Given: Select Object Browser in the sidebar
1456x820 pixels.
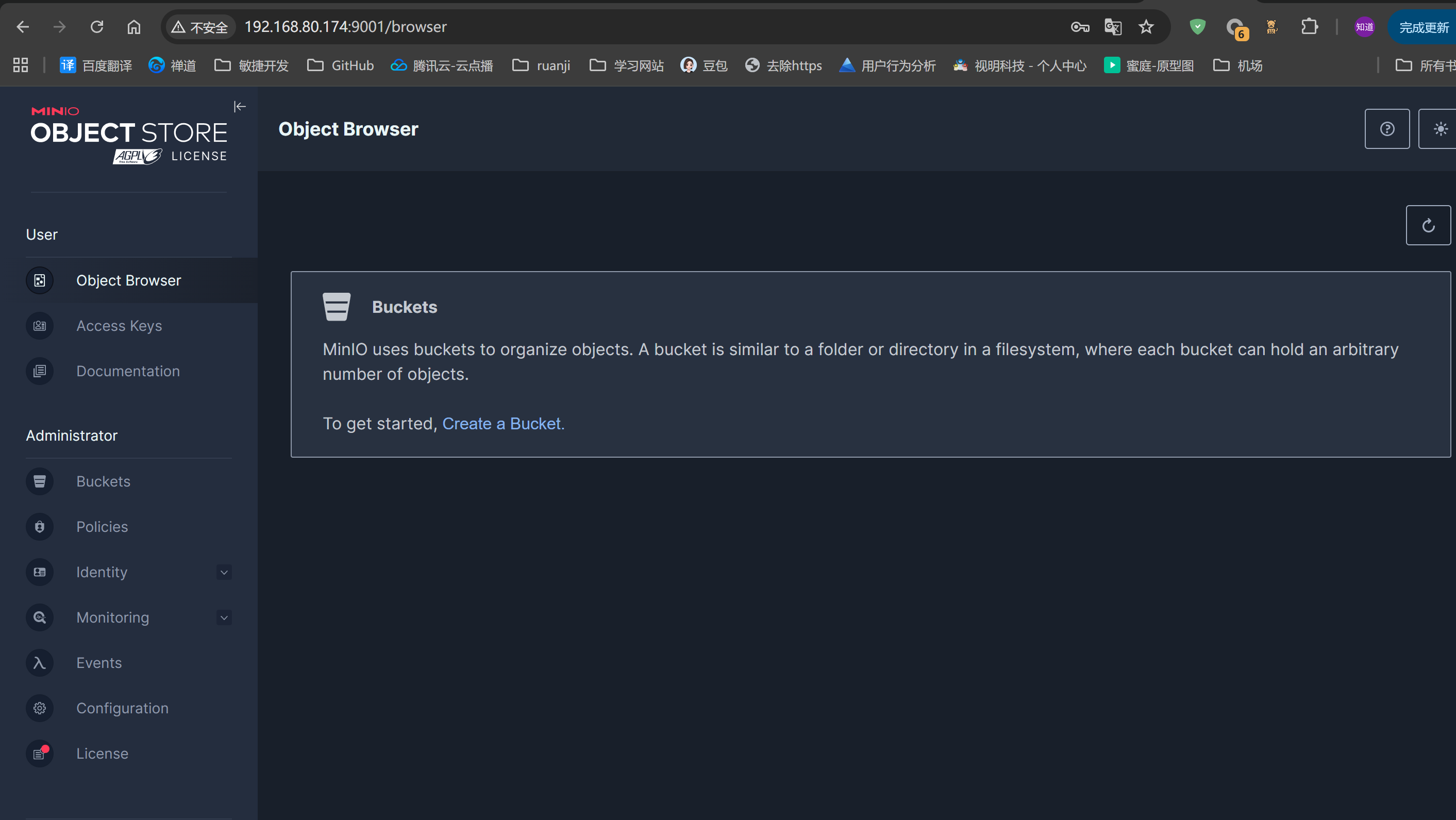Looking at the screenshot, I should click(128, 280).
